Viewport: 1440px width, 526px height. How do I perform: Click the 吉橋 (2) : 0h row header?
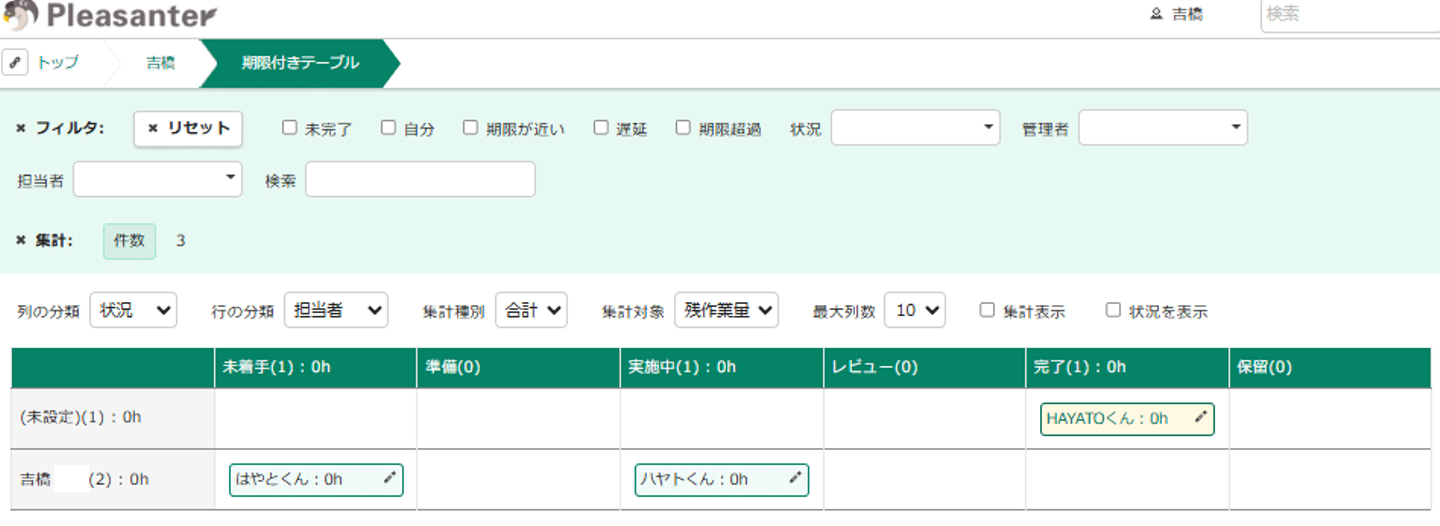click(x=113, y=479)
